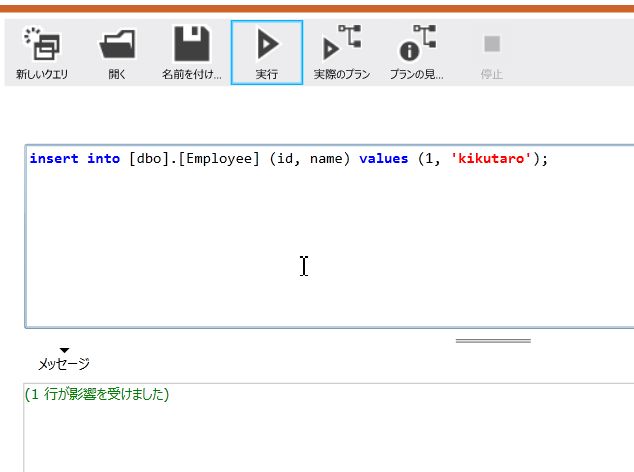Click inside the SQL query editor
The height and width of the screenshot is (472, 634).
pos(329,236)
